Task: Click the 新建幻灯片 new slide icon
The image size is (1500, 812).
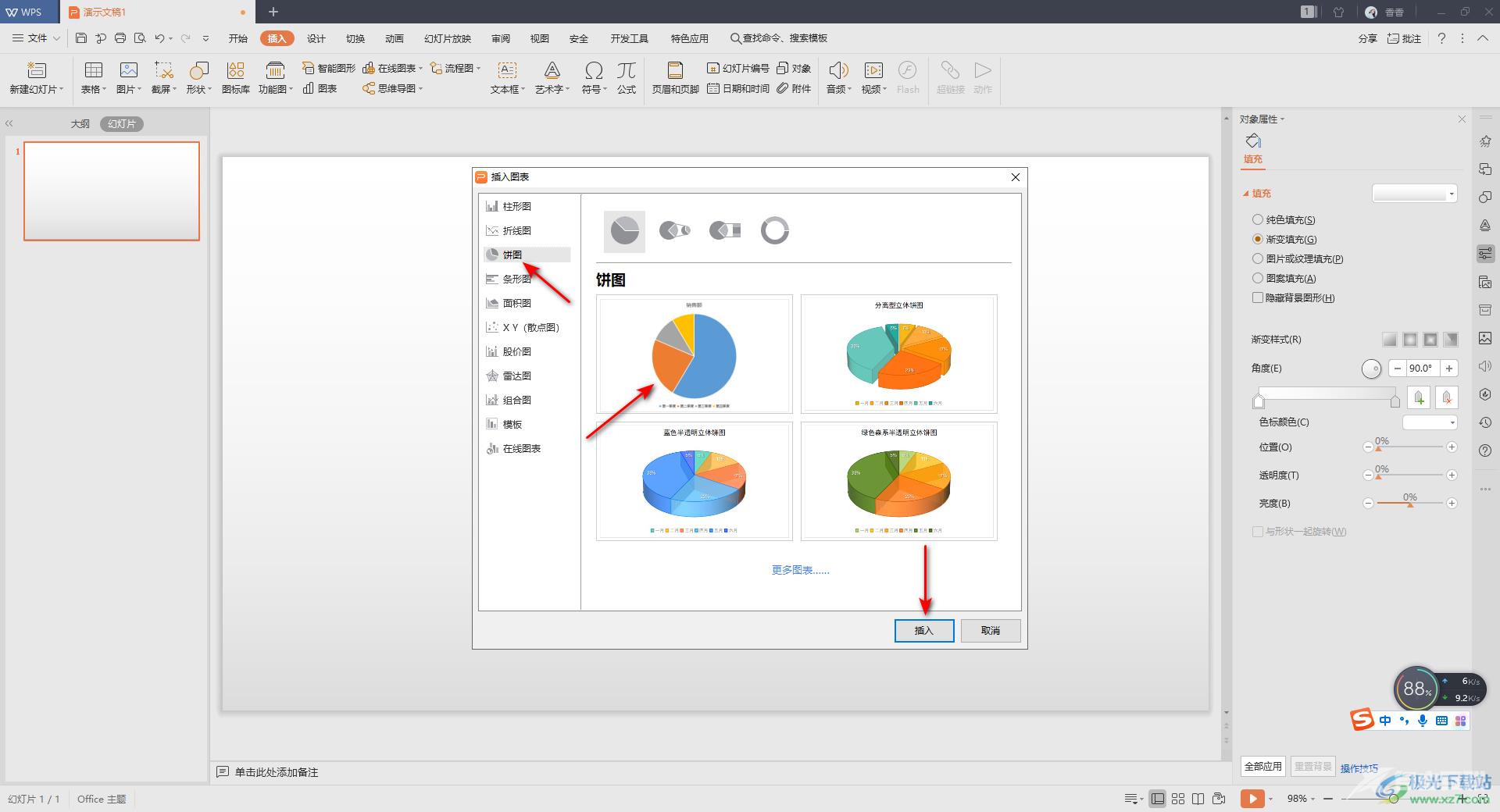Action: point(36,70)
